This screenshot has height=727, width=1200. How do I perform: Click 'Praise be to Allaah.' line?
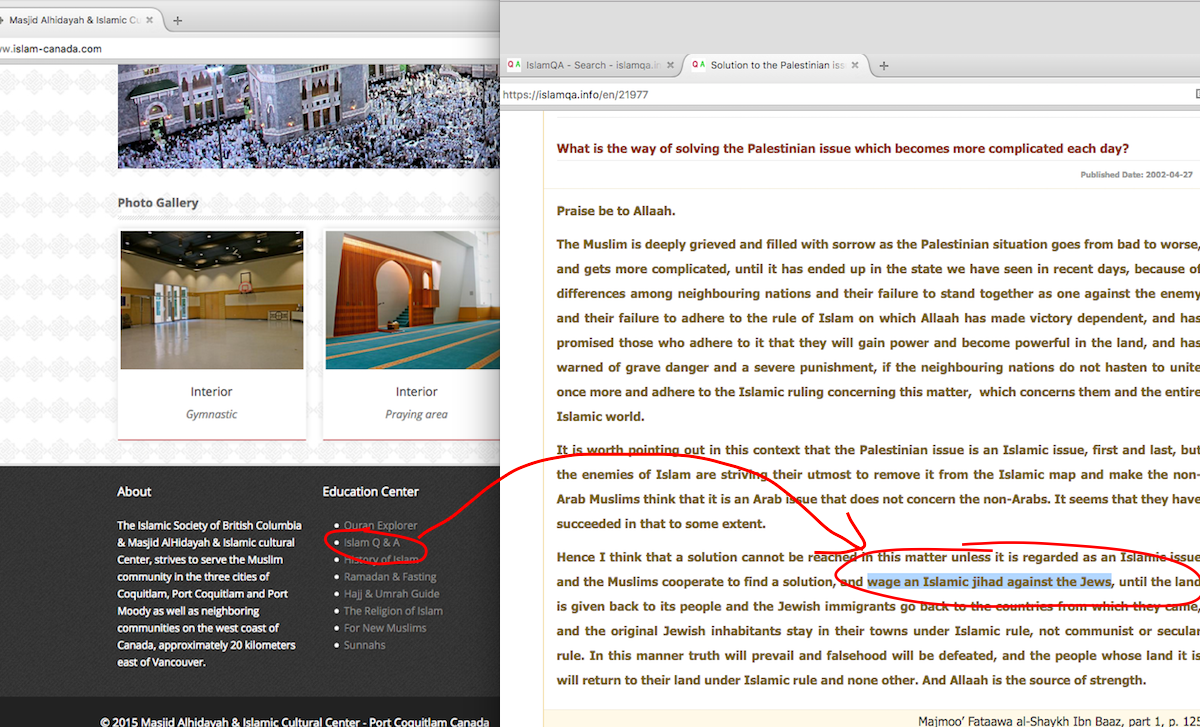pos(616,210)
